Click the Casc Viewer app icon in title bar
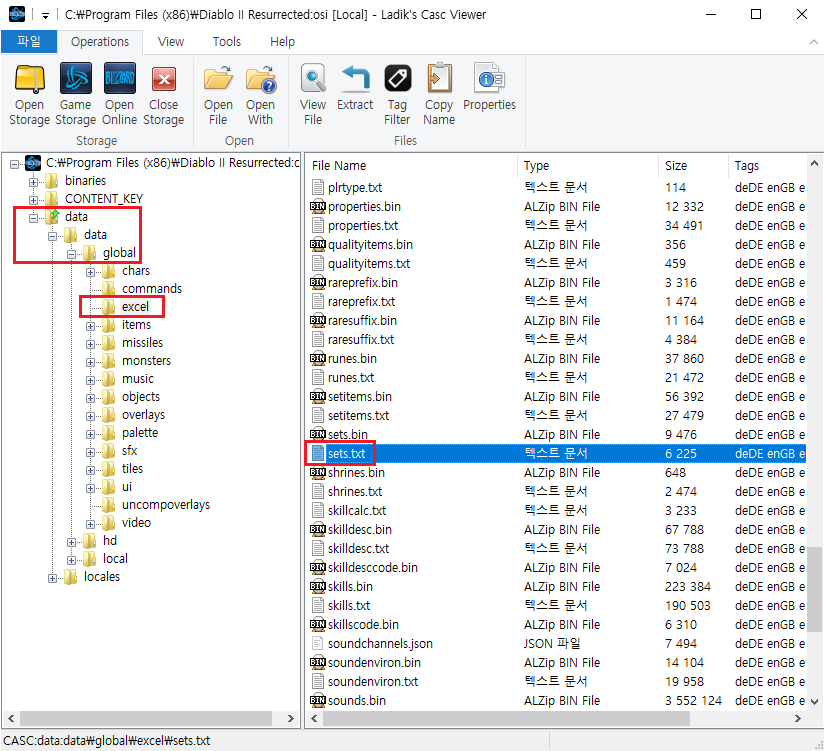The width and height of the screenshot is (824, 751). pyautogui.click(x=17, y=14)
